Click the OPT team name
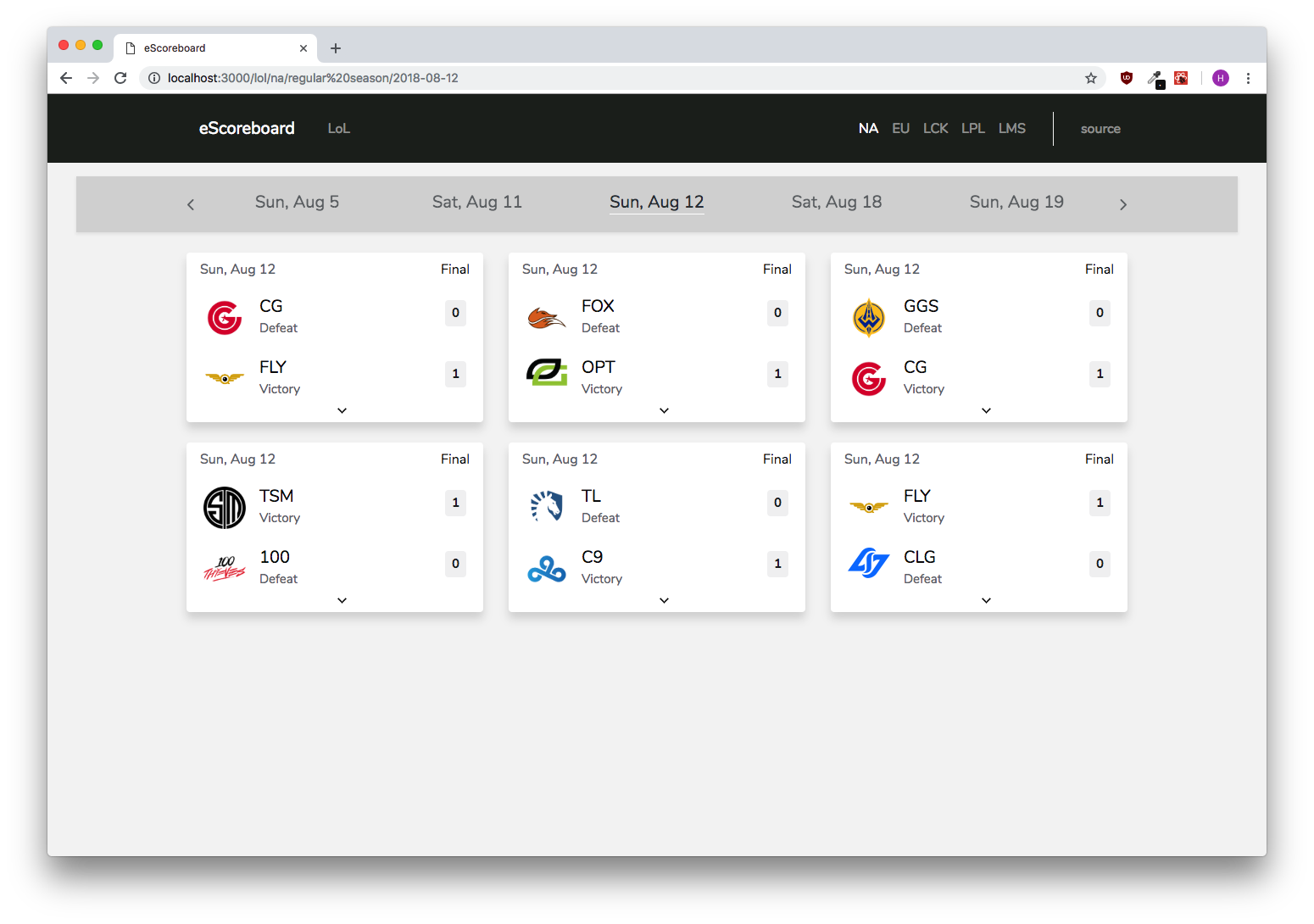The image size is (1314, 924). [599, 367]
